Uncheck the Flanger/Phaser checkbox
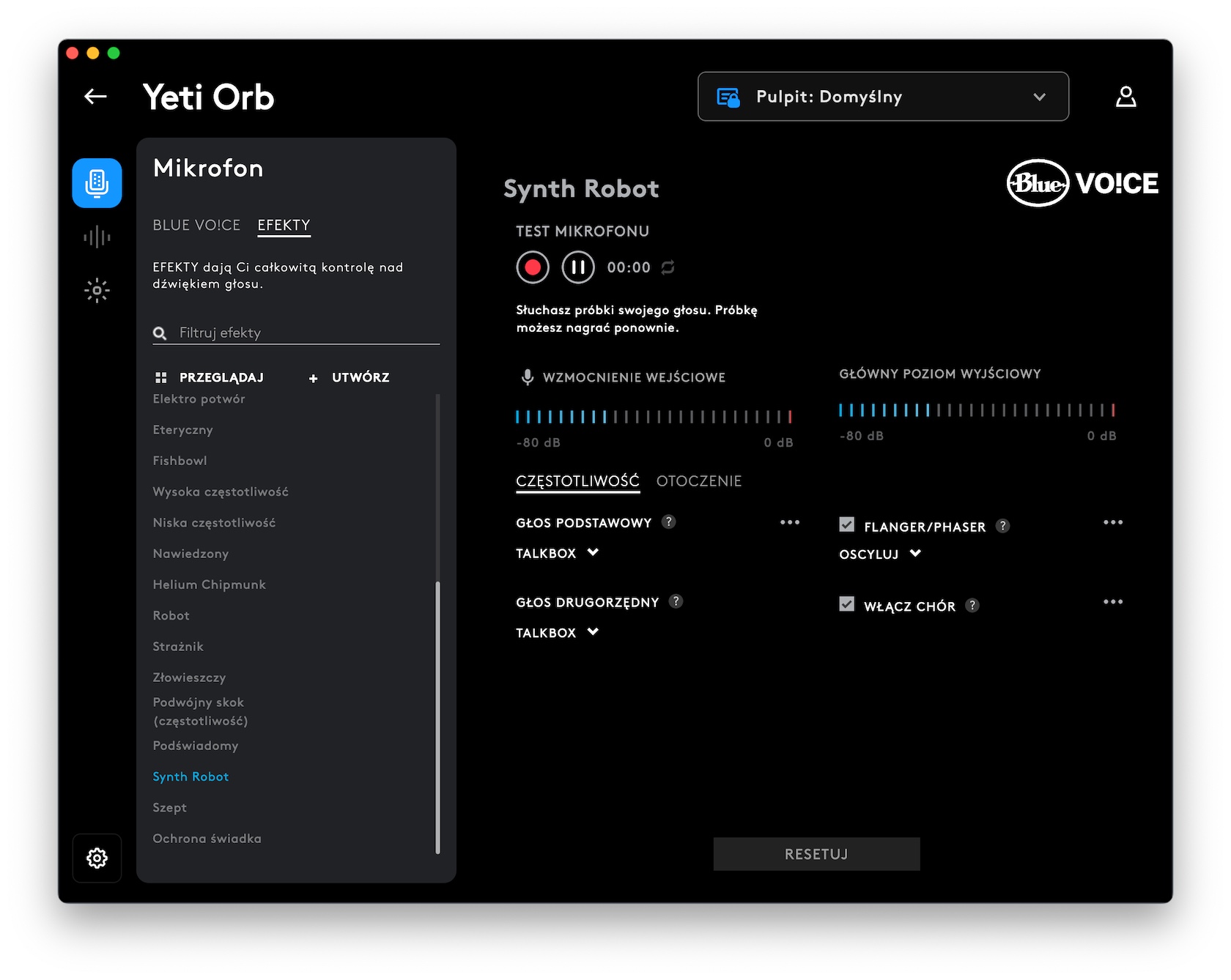Image resolution: width=1231 pixels, height=980 pixels. 847,525
